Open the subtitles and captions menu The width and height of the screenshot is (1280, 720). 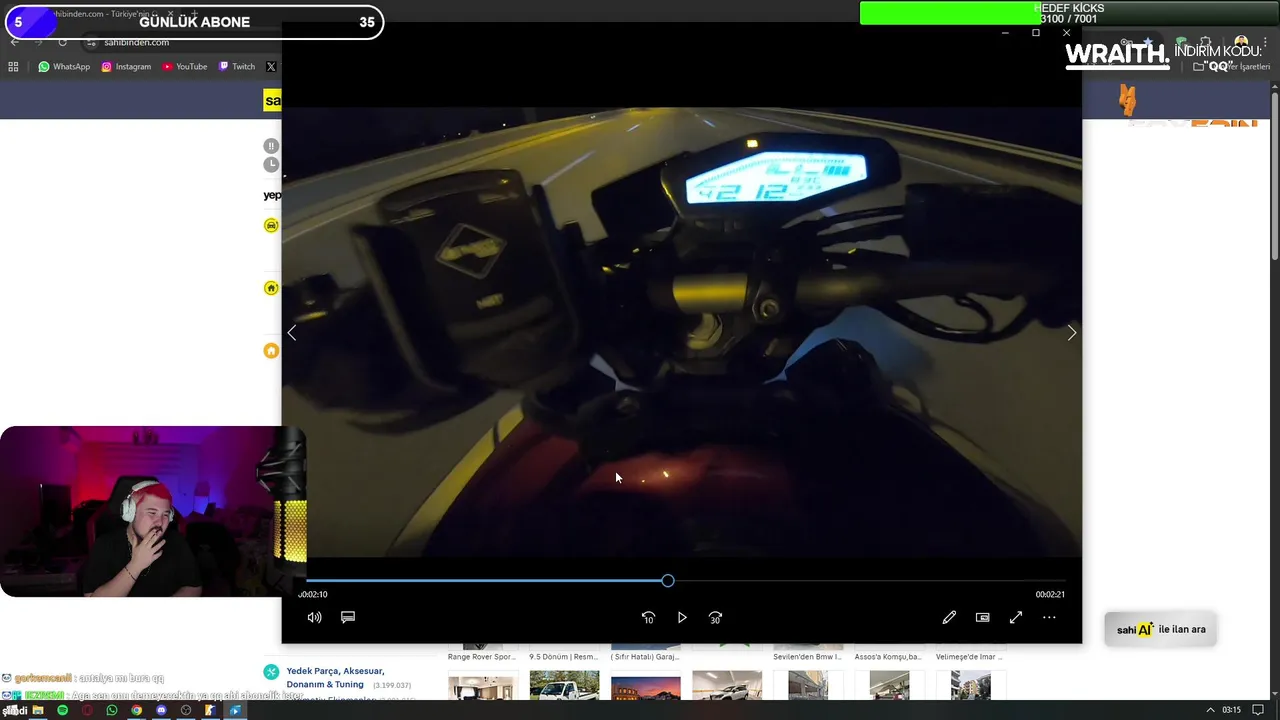pyautogui.click(x=348, y=618)
